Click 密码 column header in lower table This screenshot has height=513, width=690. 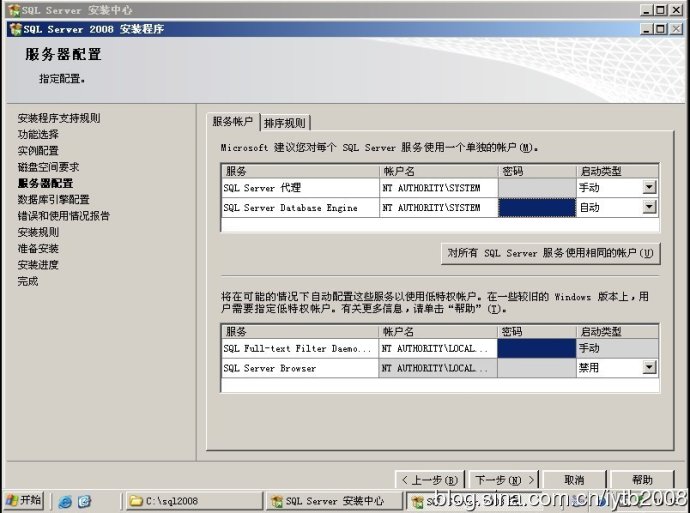tap(536, 331)
